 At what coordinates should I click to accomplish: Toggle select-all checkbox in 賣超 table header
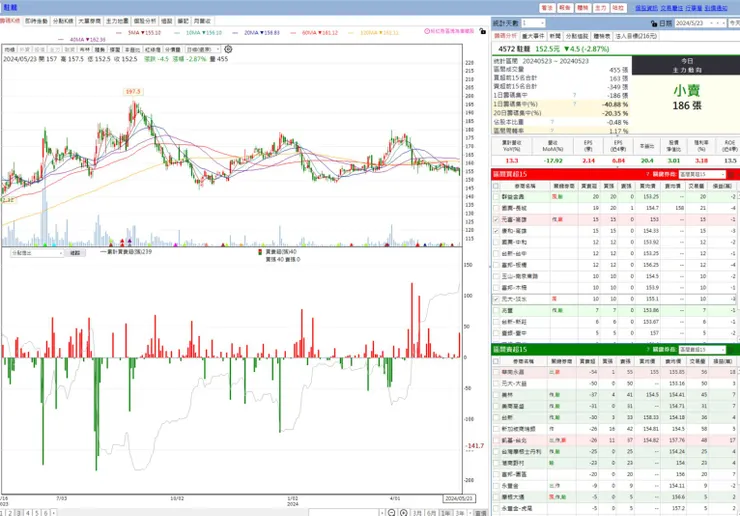coord(496,361)
